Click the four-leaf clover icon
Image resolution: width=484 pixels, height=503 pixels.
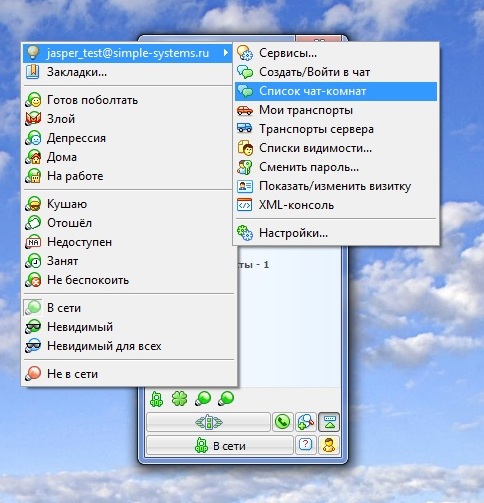pos(179,398)
